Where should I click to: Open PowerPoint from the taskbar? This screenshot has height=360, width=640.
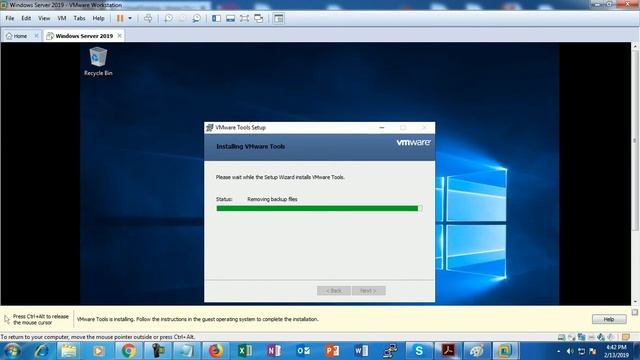[332, 351]
